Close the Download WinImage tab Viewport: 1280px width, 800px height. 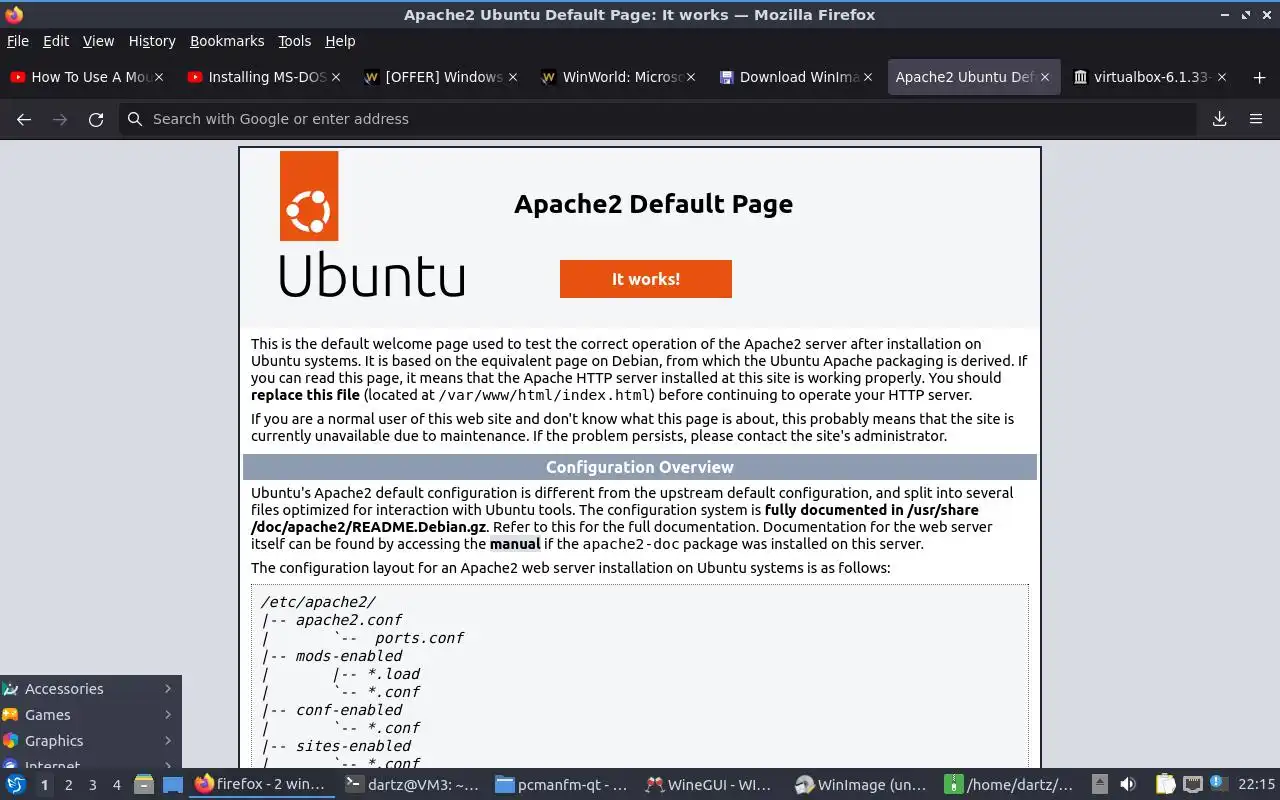[868, 77]
